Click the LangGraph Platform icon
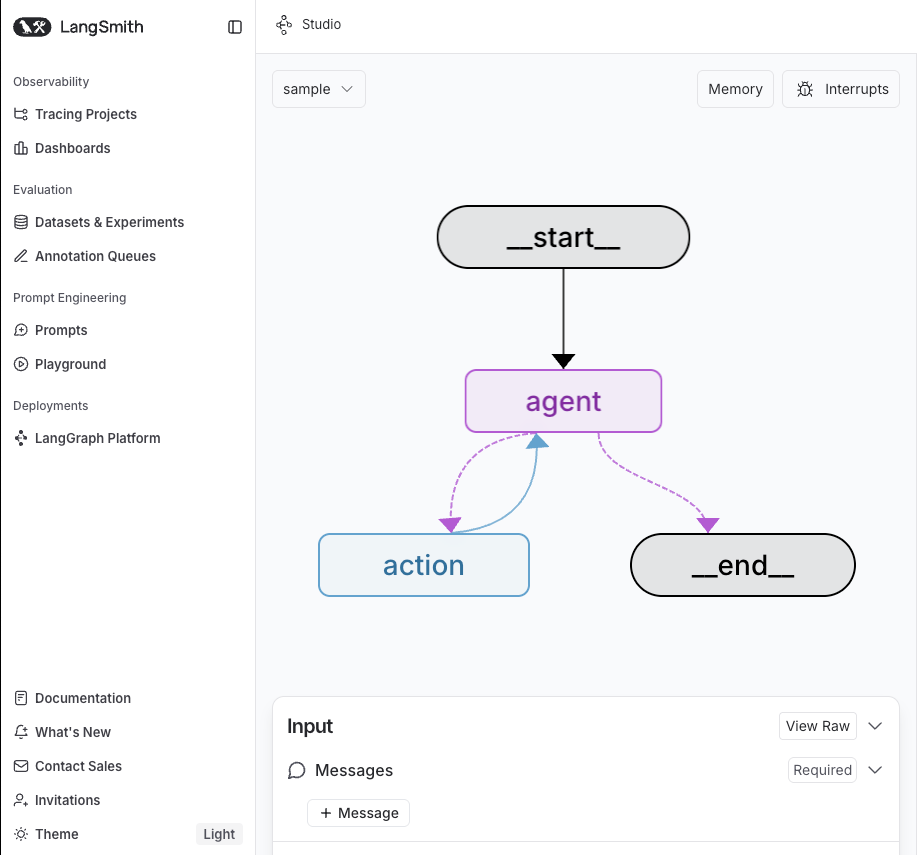 (x=21, y=438)
